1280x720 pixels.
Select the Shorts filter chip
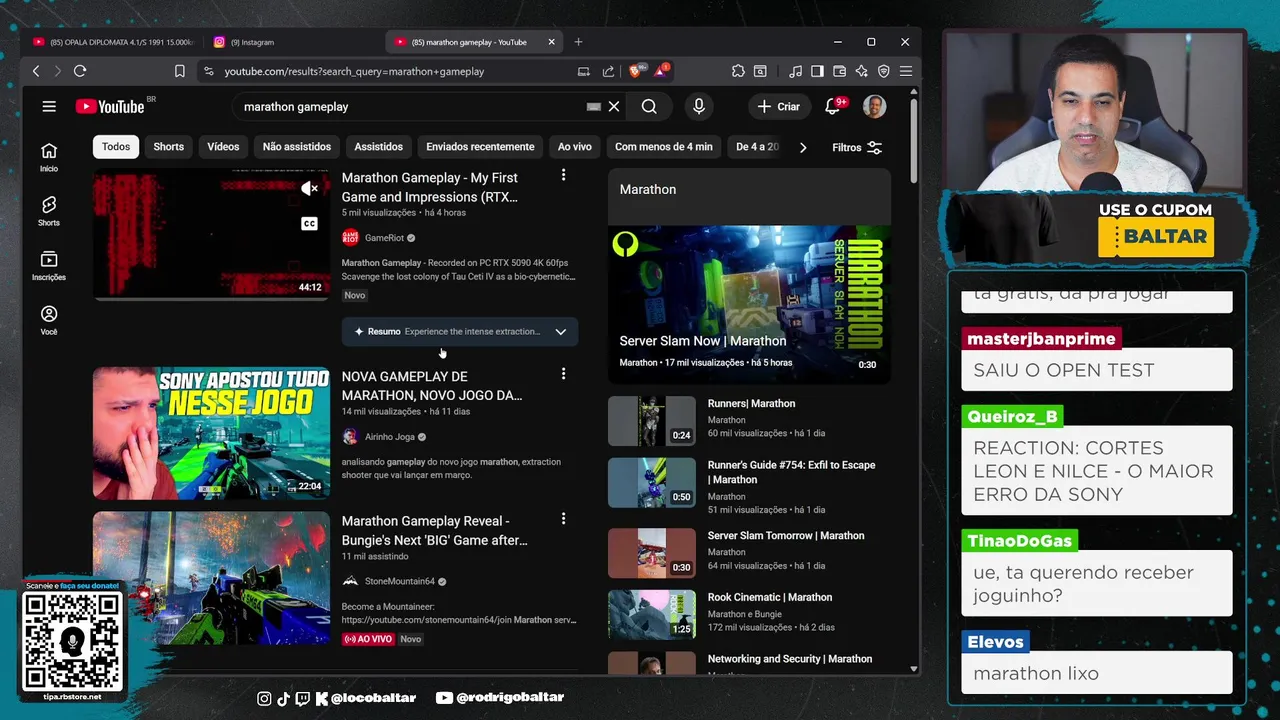(x=168, y=146)
